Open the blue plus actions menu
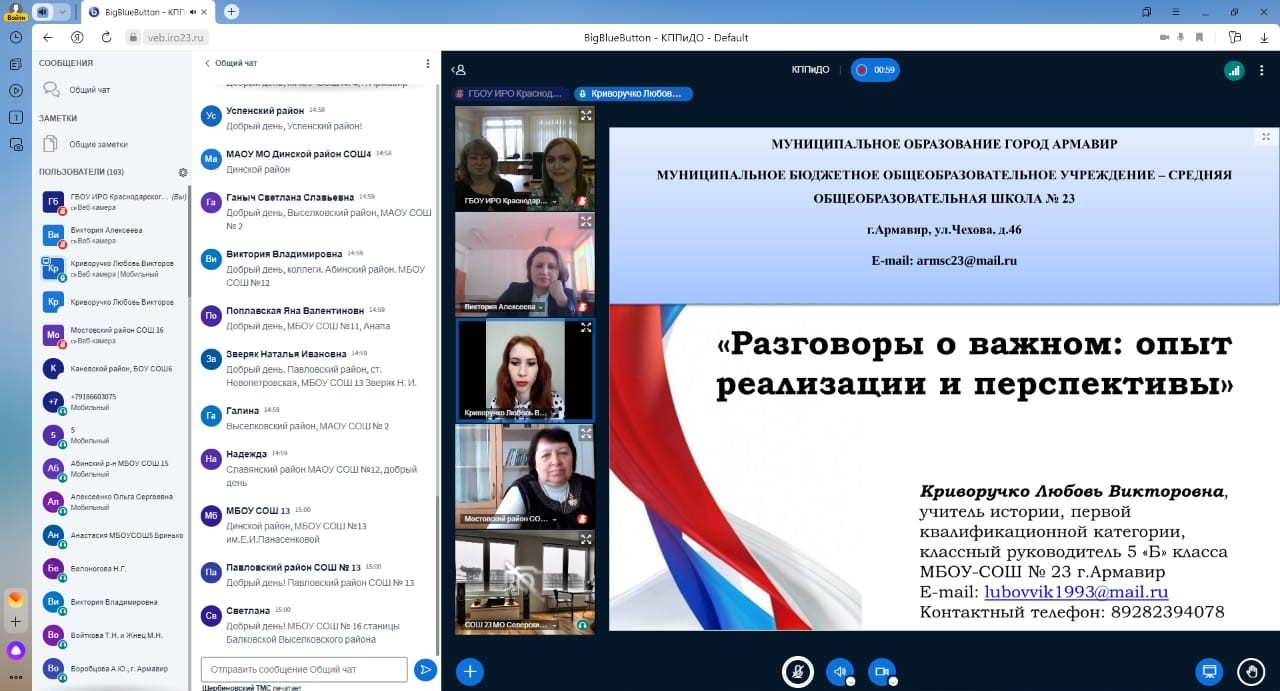The image size is (1280, 691). (470, 671)
